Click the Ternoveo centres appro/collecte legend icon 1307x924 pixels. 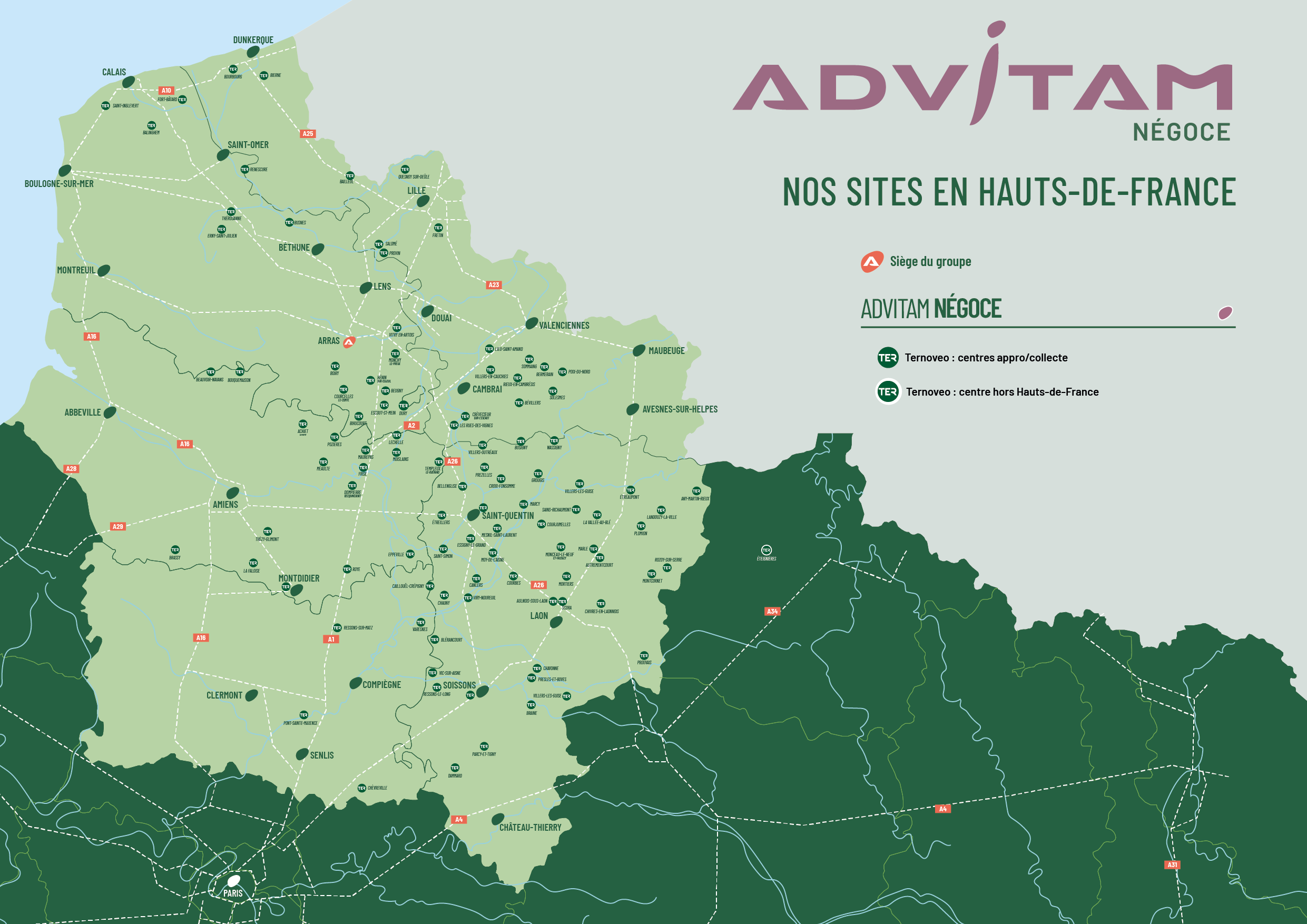point(888,358)
